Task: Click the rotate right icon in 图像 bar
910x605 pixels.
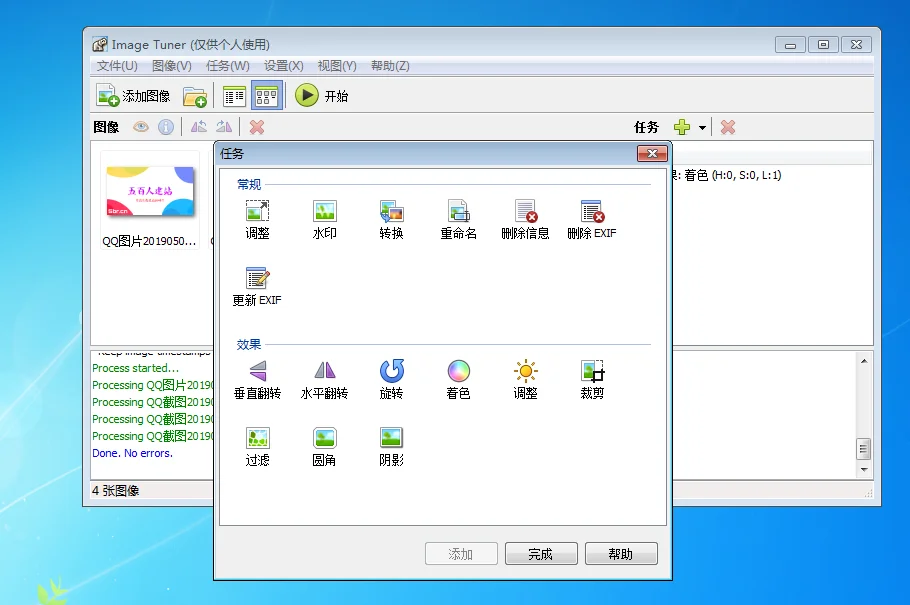Action: [x=224, y=127]
